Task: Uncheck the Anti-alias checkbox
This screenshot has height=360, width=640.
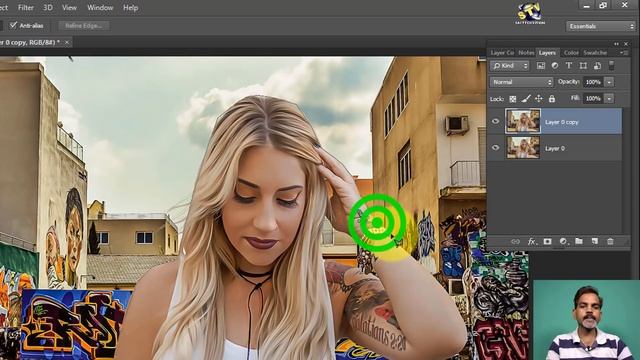Action: point(13,25)
